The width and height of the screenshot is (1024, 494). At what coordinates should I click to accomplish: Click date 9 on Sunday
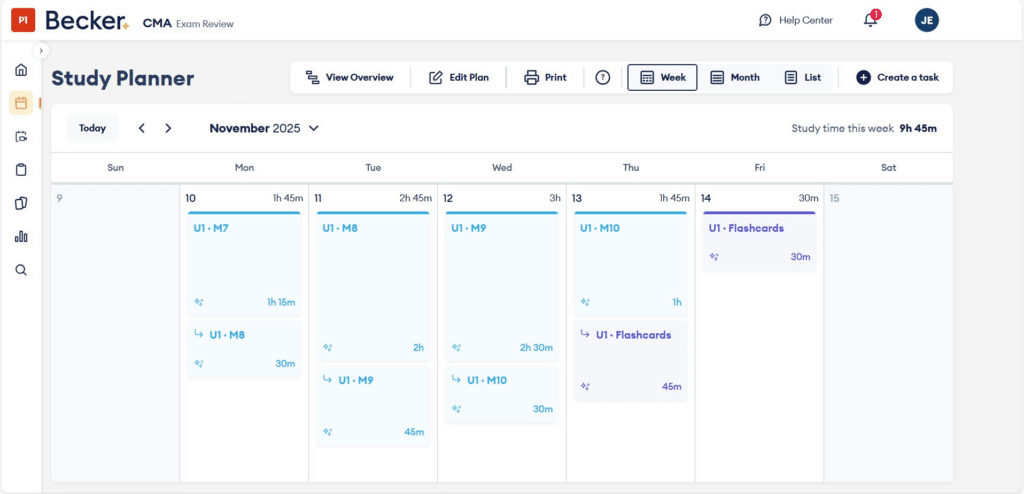point(59,198)
